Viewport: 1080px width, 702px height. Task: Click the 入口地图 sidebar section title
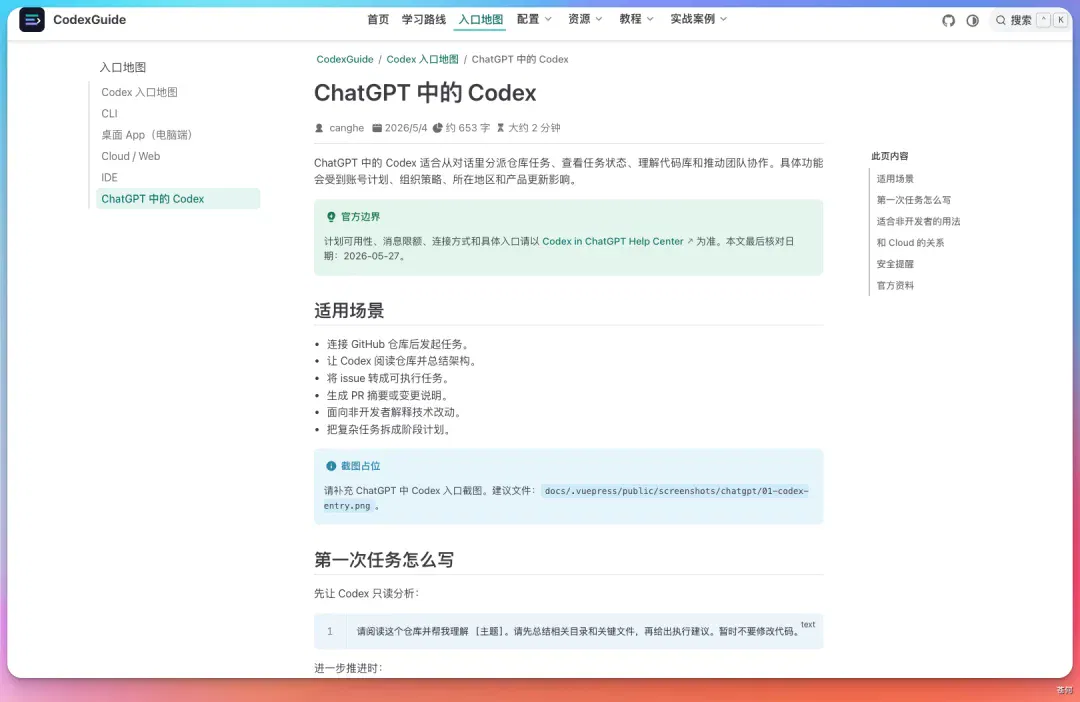pos(123,68)
